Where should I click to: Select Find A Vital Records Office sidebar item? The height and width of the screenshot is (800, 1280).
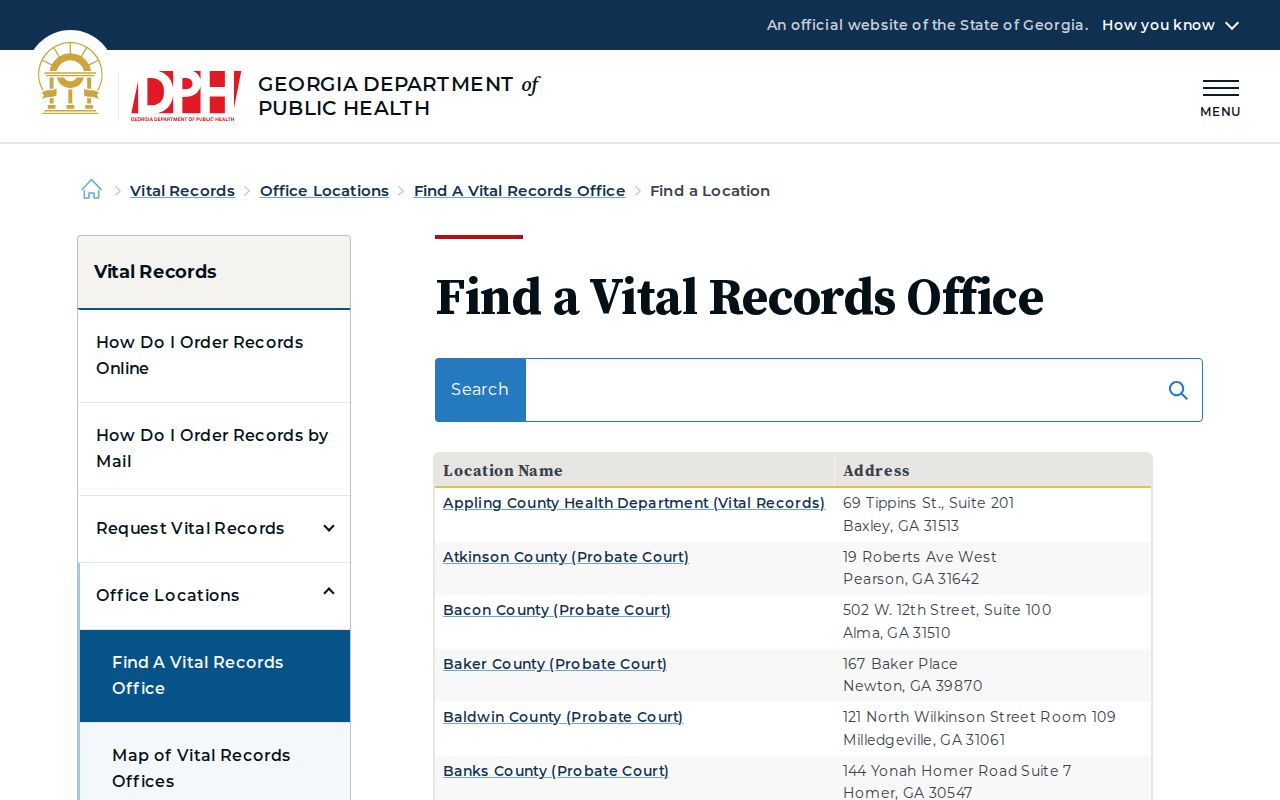(x=214, y=675)
